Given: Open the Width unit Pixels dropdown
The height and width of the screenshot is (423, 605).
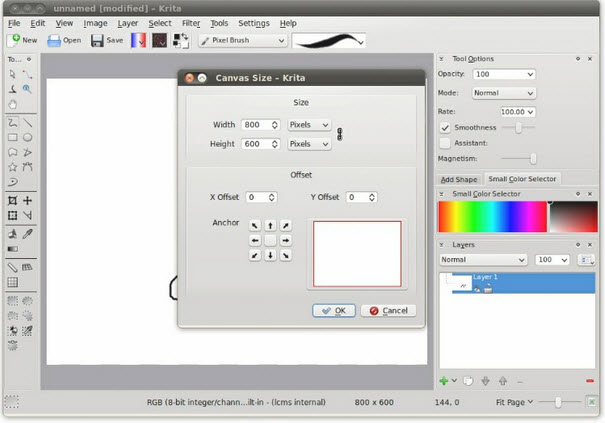Looking at the screenshot, I should pos(309,125).
